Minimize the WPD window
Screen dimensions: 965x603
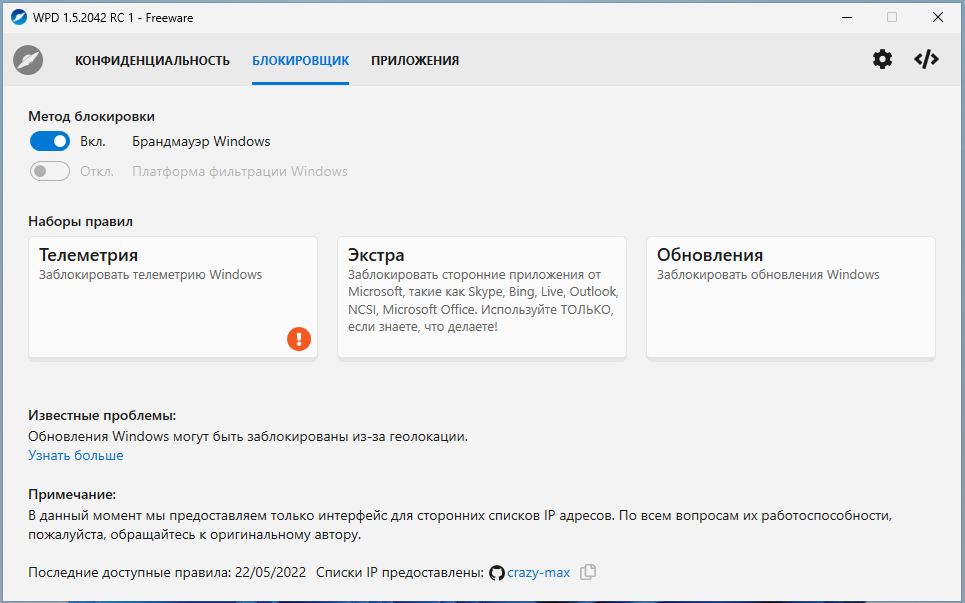[847, 17]
